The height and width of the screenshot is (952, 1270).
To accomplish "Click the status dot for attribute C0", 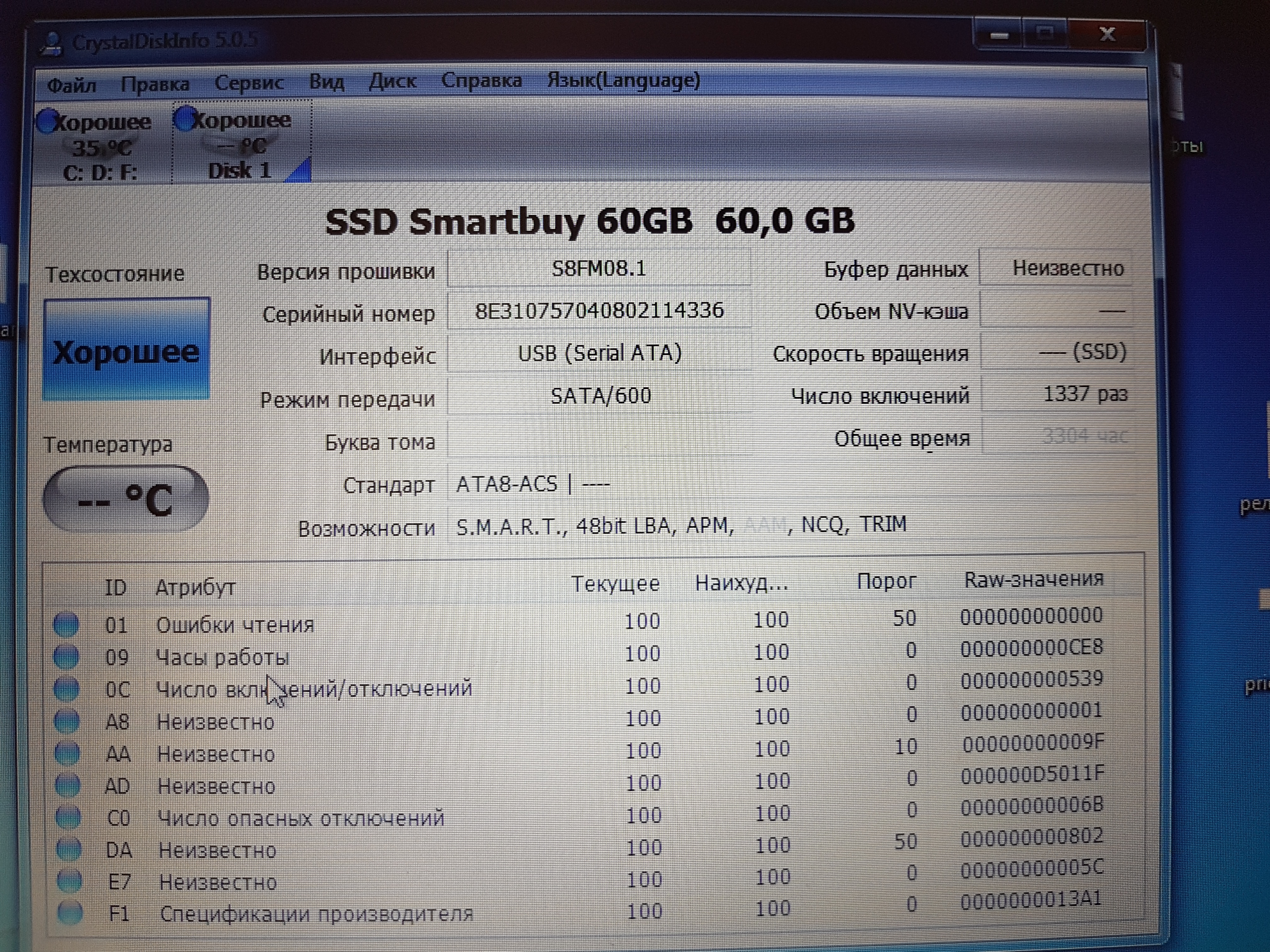I will click(68, 818).
